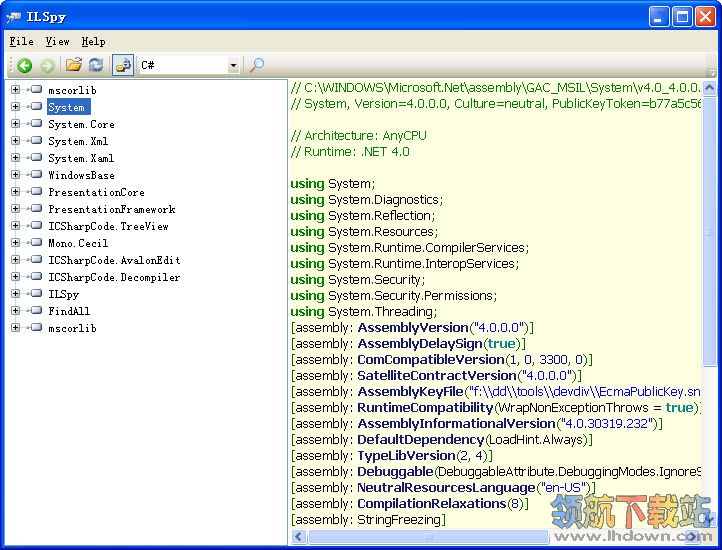Screen dimensions: 722x550
Task: Expand the Mono.Cecil node
Action: point(16,243)
